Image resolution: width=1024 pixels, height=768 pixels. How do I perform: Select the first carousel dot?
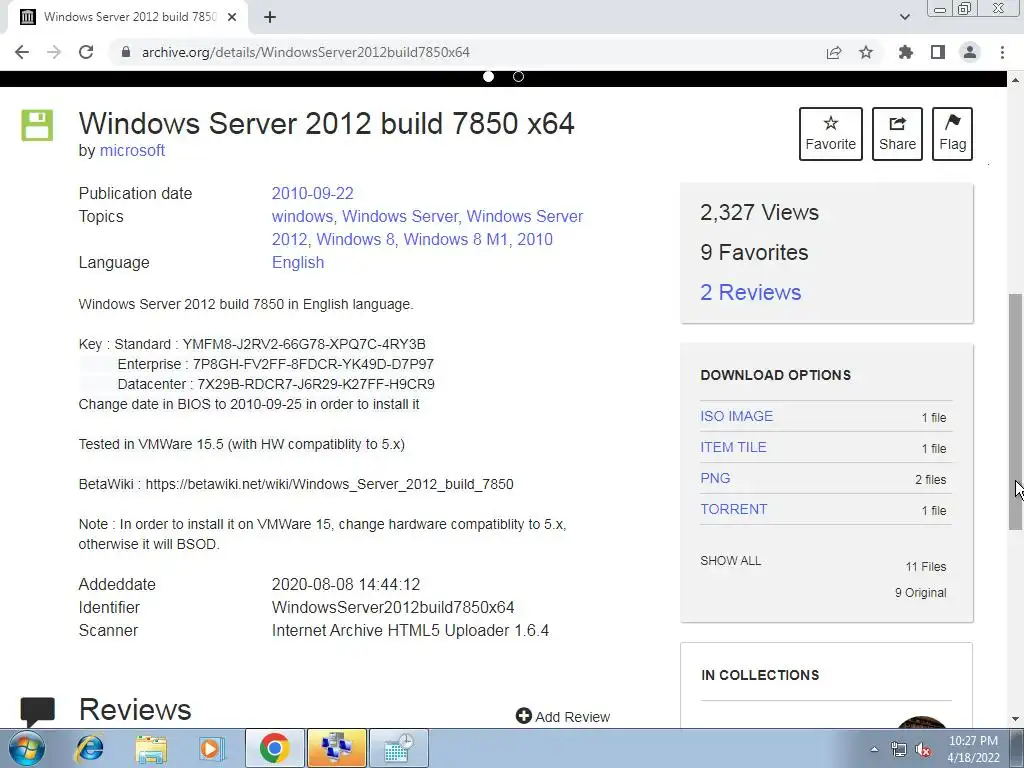point(488,76)
